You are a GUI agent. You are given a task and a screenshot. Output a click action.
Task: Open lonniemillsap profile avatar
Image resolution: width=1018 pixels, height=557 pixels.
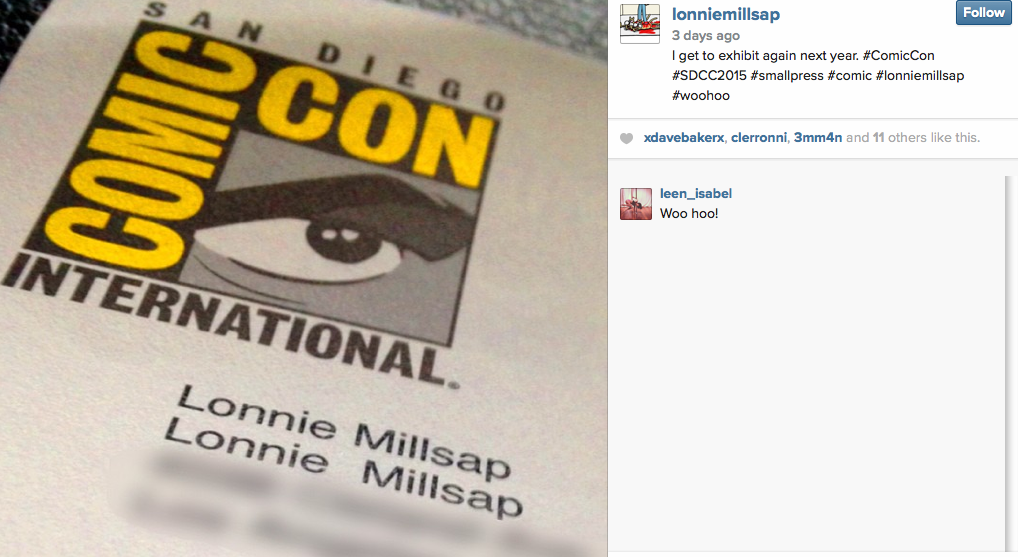pos(639,23)
